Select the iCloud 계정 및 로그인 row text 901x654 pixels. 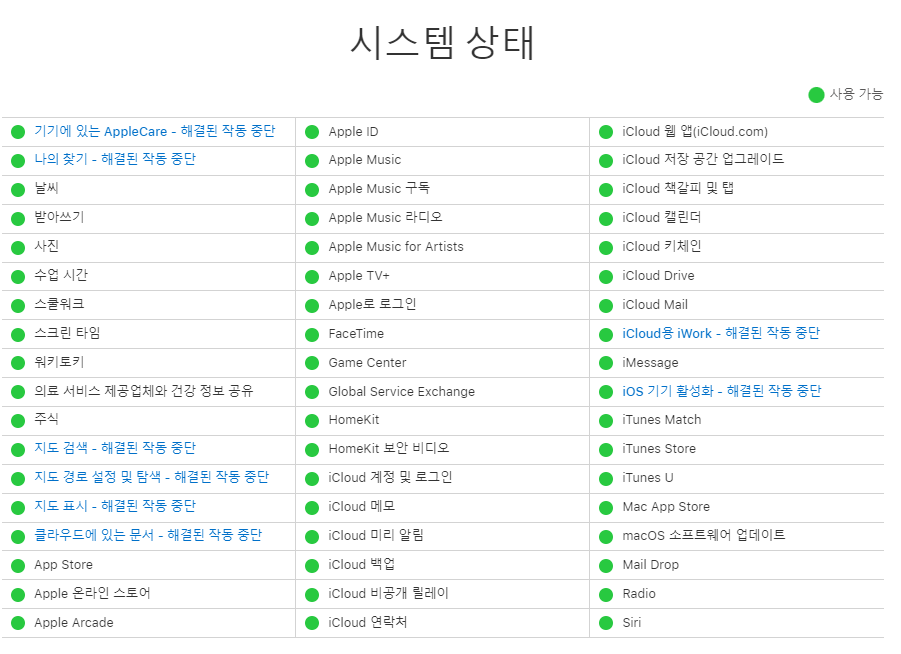coord(390,478)
